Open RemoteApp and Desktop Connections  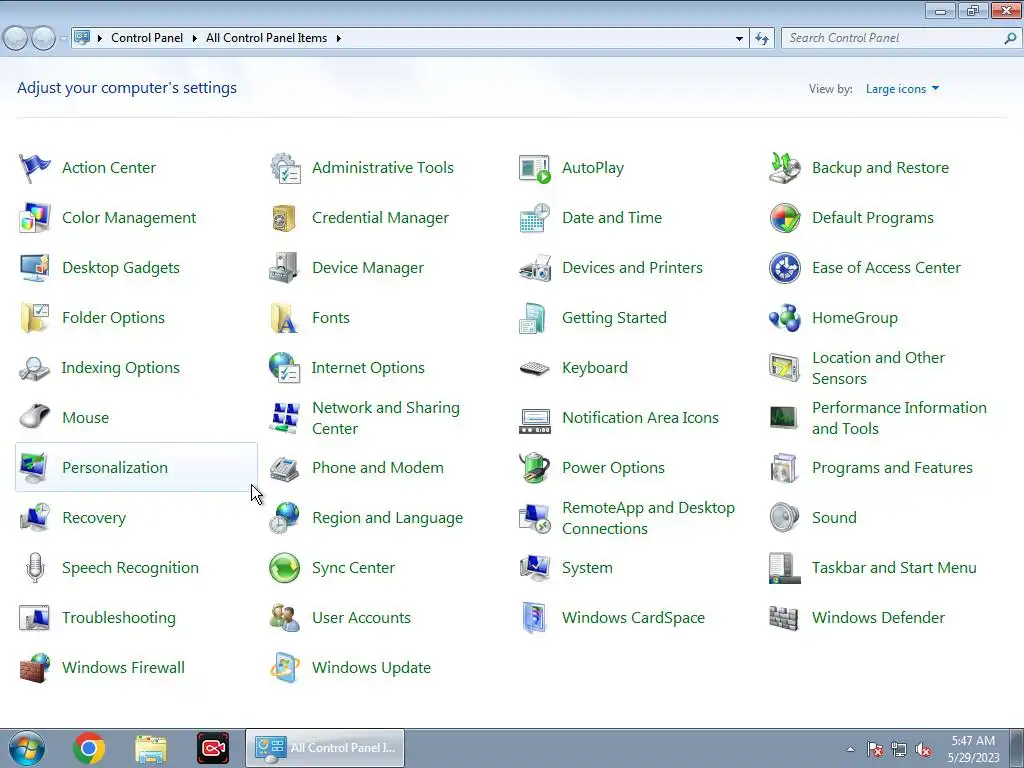(x=648, y=518)
